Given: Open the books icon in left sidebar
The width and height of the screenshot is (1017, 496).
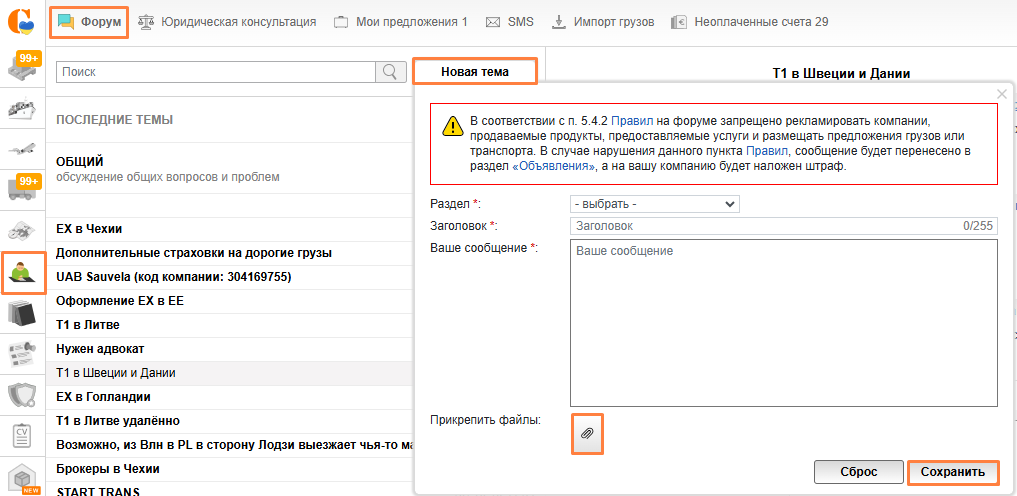Looking at the screenshot, I should (22, 314).
